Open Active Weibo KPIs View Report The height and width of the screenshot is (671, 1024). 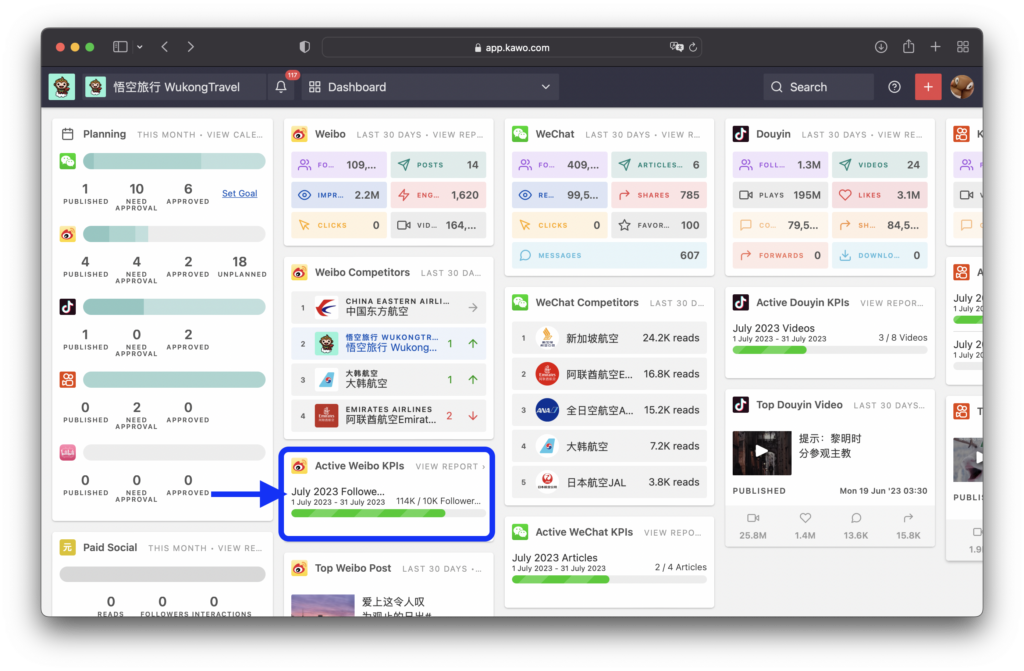pyautogui.click(x=450, y=466)
